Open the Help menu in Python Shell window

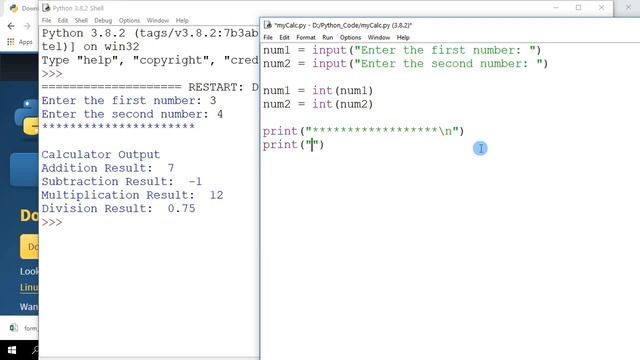coord(182,20)
